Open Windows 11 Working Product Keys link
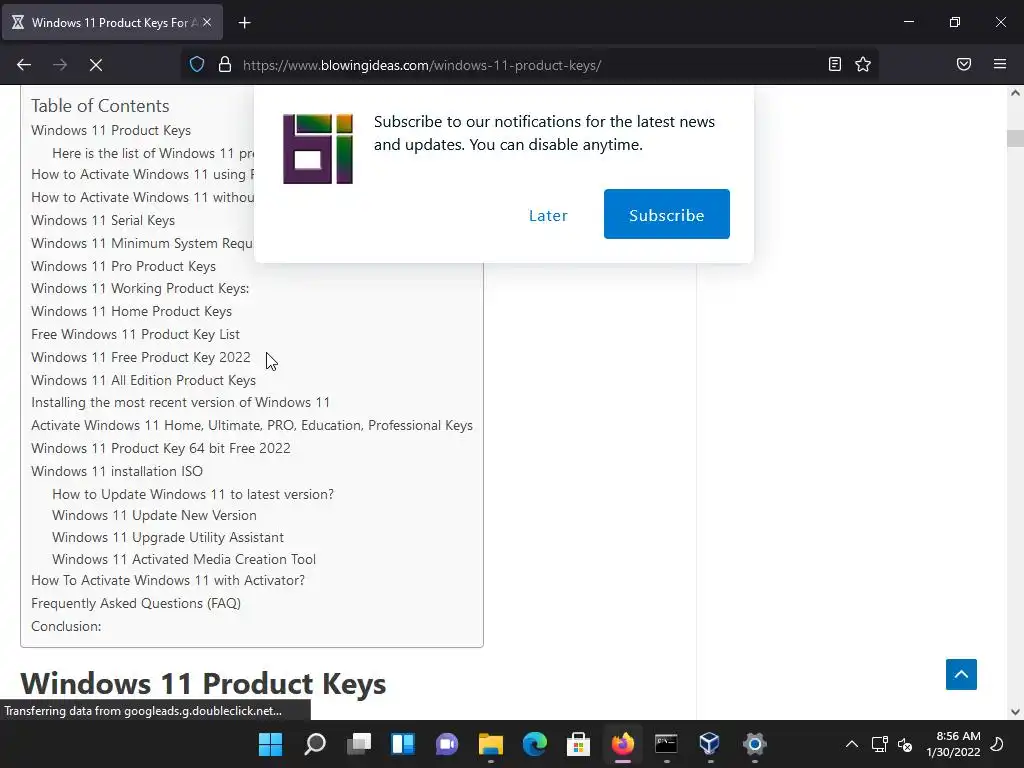Image resolution: width=1024 pixels, height=768 pixels. [x=140, y=289]
